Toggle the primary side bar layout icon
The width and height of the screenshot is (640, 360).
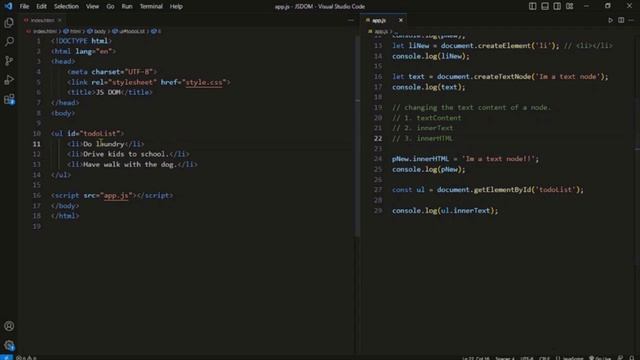tap(533, 6)
